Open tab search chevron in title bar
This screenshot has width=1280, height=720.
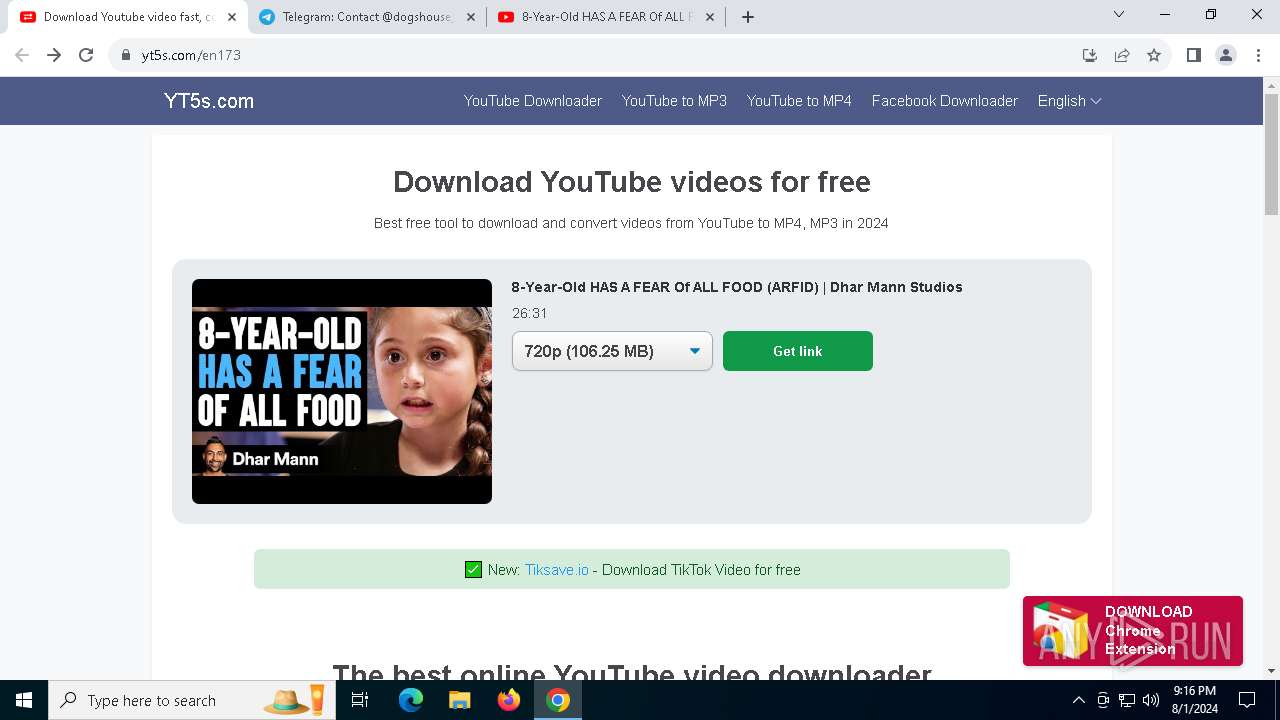tap(1119, 14)
